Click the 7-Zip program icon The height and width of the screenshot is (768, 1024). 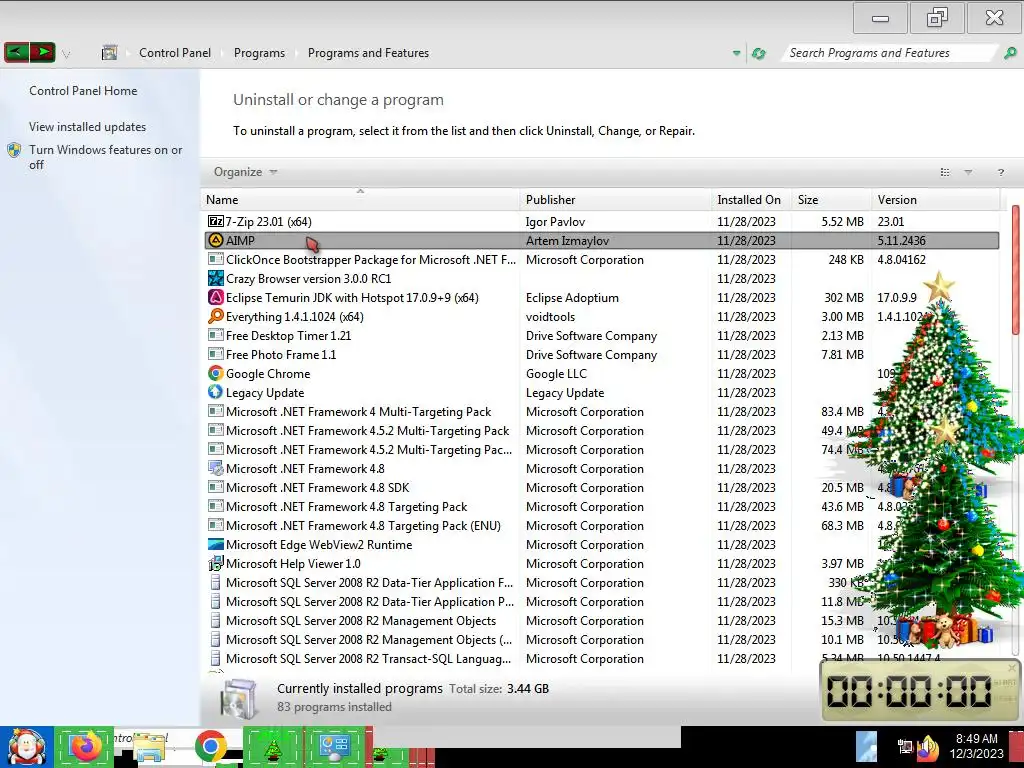216,221
